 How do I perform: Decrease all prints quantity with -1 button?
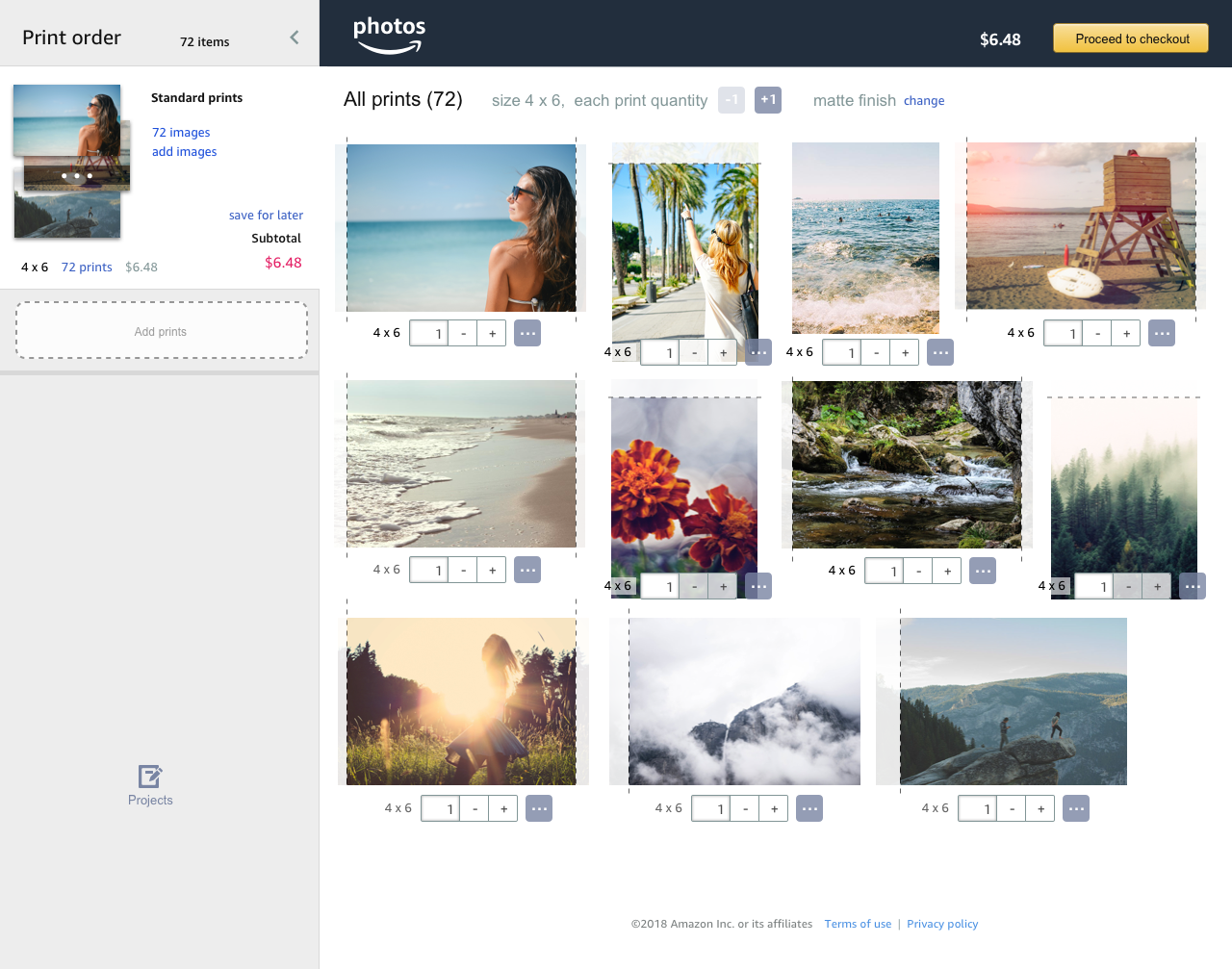[731, 100]
